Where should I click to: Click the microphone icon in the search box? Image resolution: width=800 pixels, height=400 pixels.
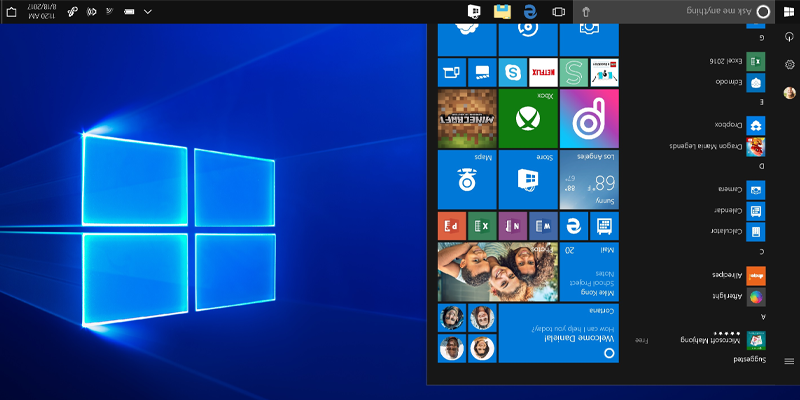tap(586, 12)
